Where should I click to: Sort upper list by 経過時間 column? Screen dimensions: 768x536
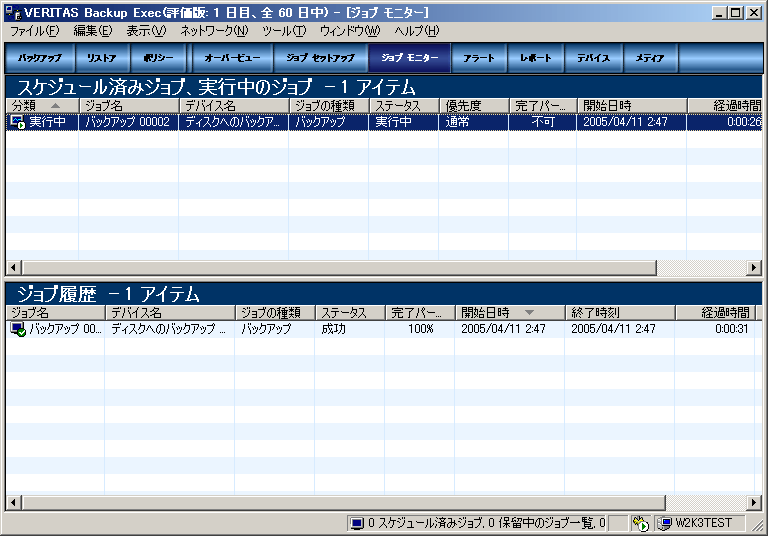pos(725,106)
